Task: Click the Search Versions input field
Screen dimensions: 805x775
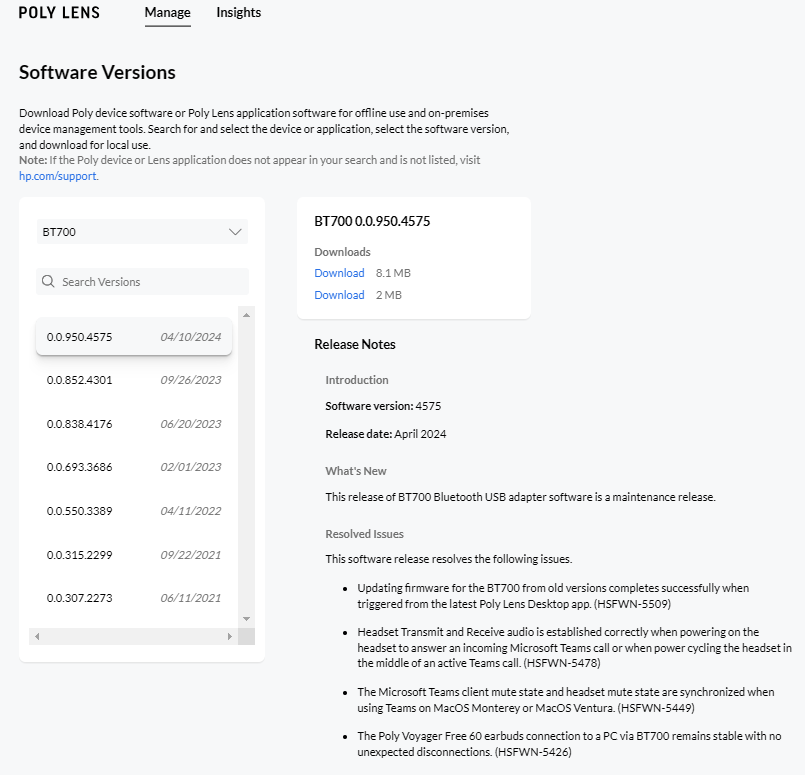Action: coord(142,281)
